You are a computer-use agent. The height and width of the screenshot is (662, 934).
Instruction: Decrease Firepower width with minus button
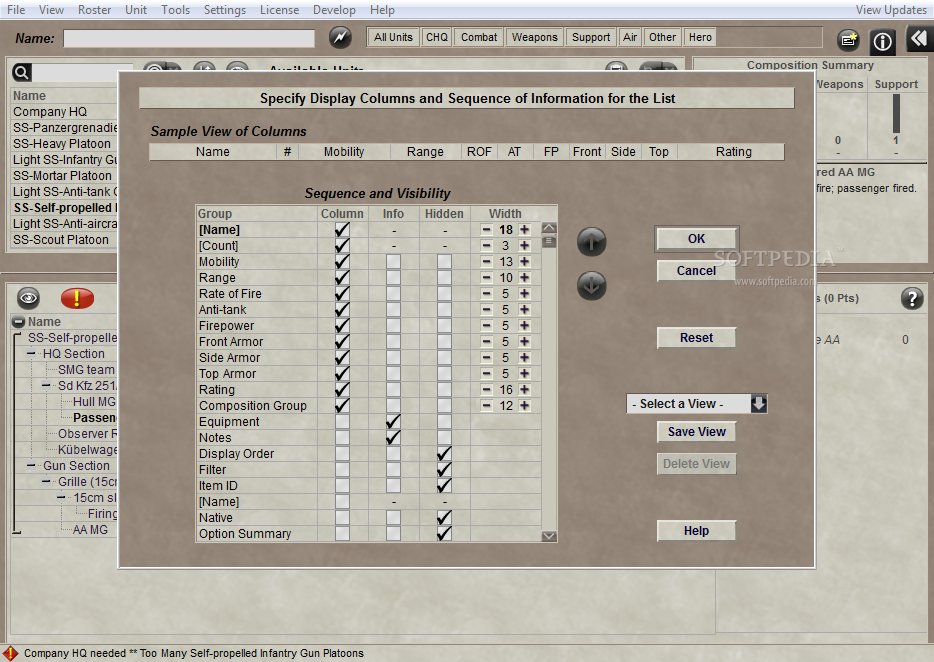(x=487, y=325)
